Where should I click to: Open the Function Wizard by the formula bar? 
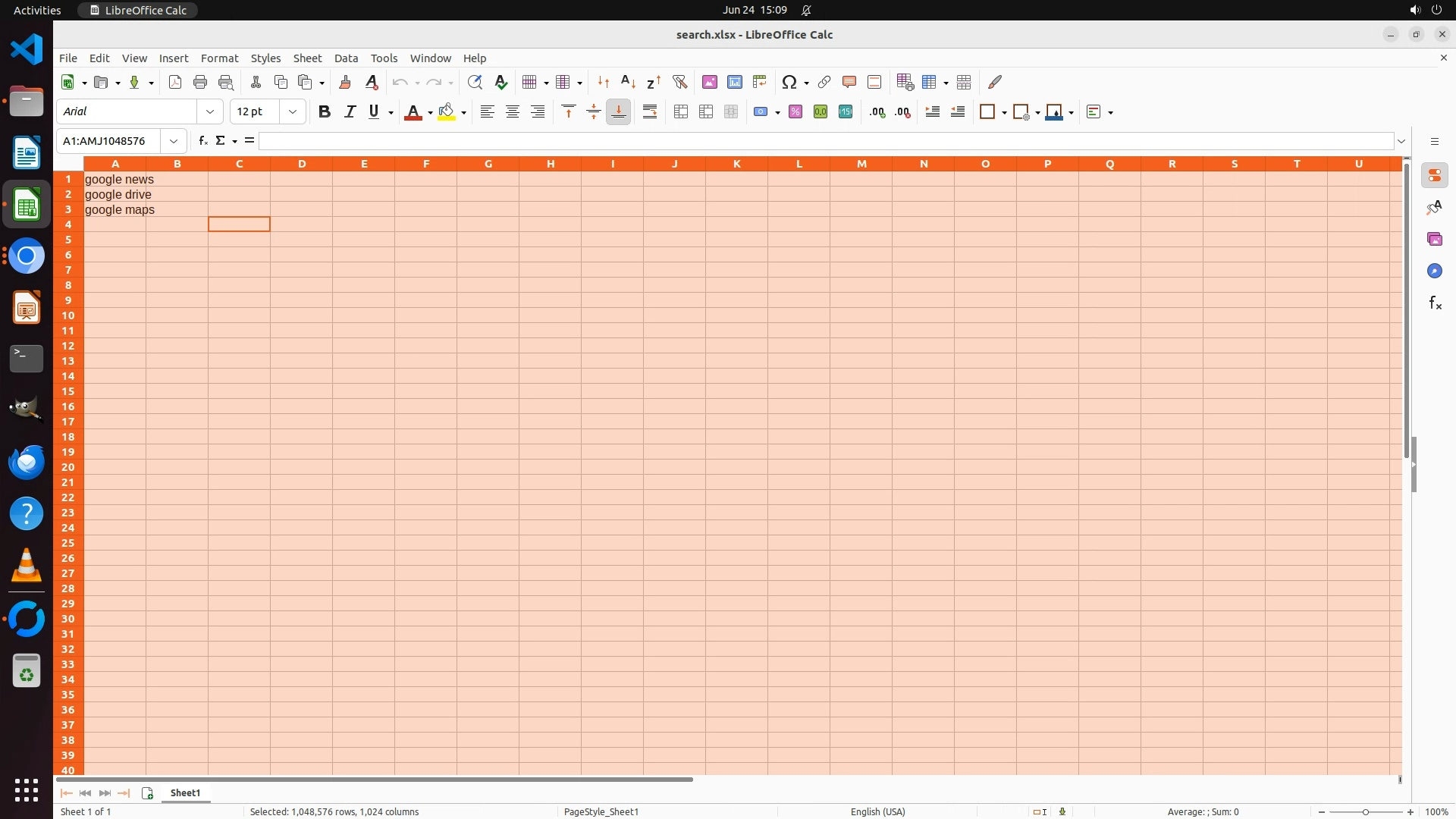[202, 141]
